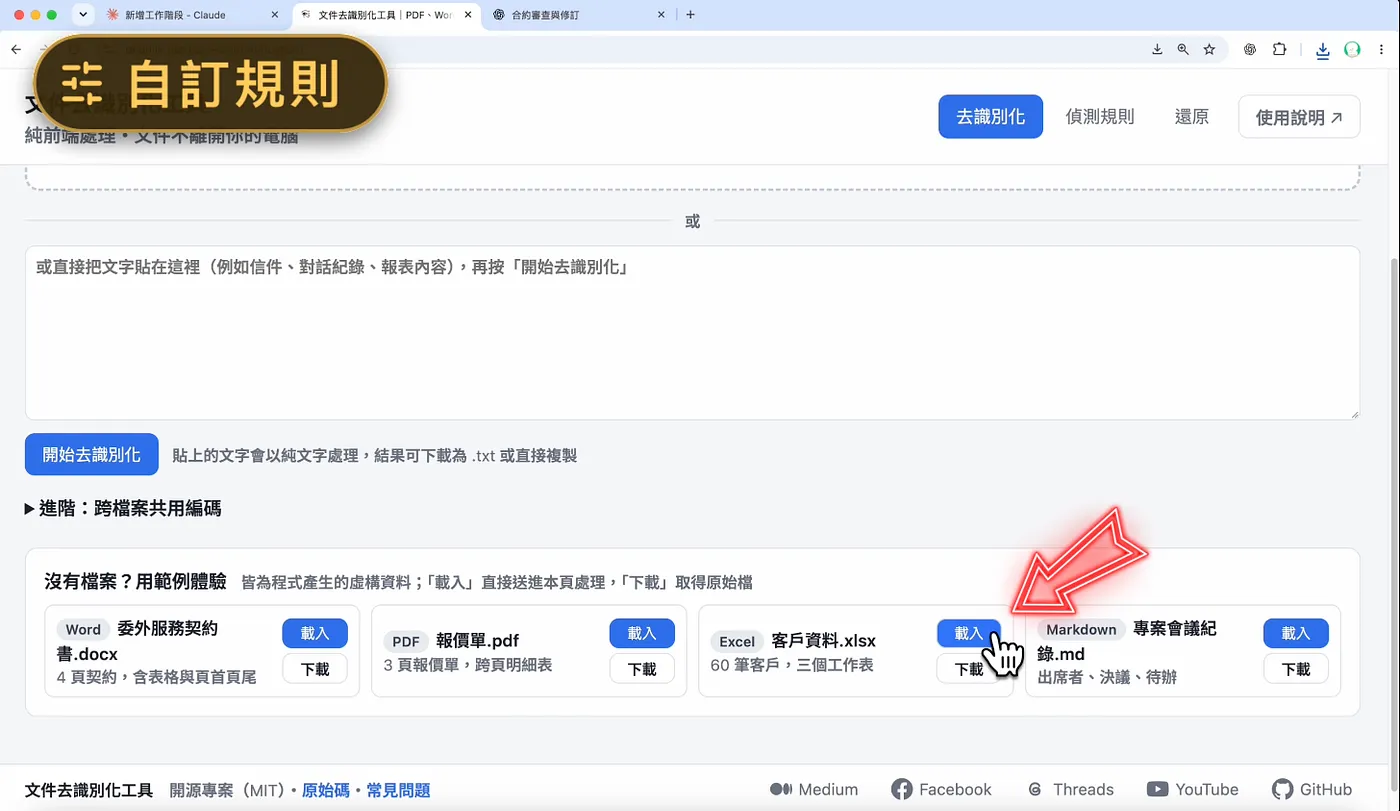Switch to the 合約審查與修訂 browser tab
The width and height of the screenshot is (1400, 811).
coord(579,15)
